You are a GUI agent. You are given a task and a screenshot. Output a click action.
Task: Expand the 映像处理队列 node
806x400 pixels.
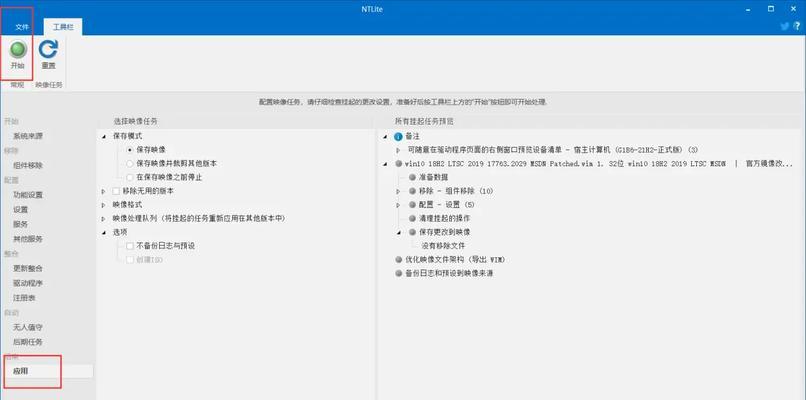104,219
